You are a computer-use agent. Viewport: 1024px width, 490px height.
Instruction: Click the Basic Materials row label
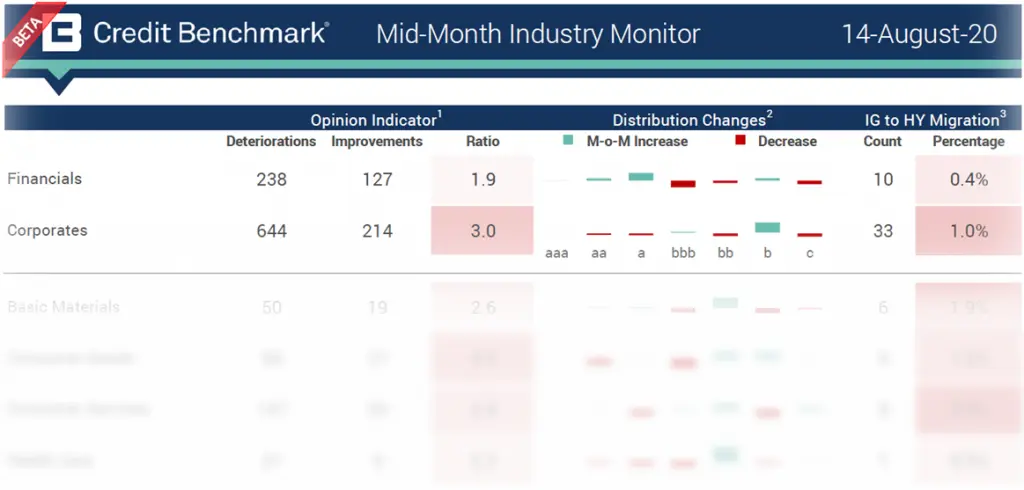(x=63, y=306)
